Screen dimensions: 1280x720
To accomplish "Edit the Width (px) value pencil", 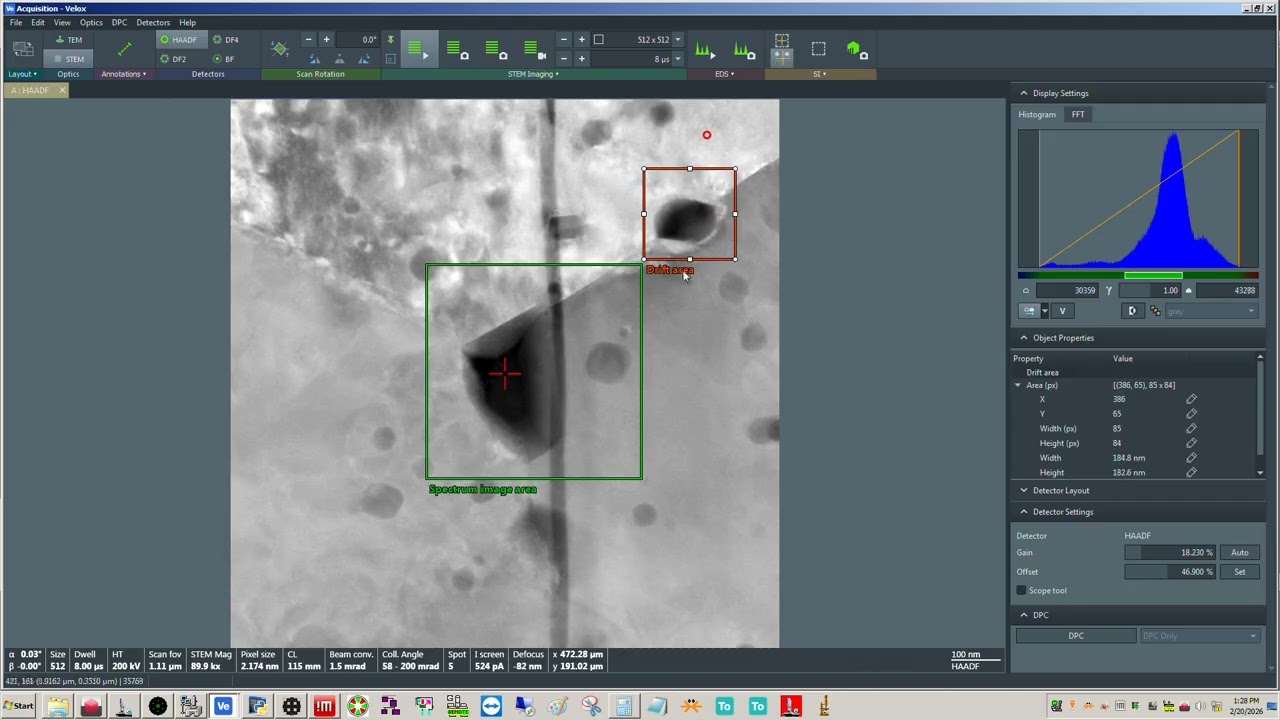I will [x=1191, y=429].
